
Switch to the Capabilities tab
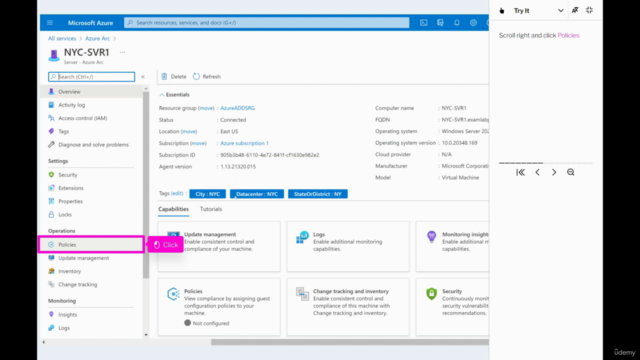point(173,209)
